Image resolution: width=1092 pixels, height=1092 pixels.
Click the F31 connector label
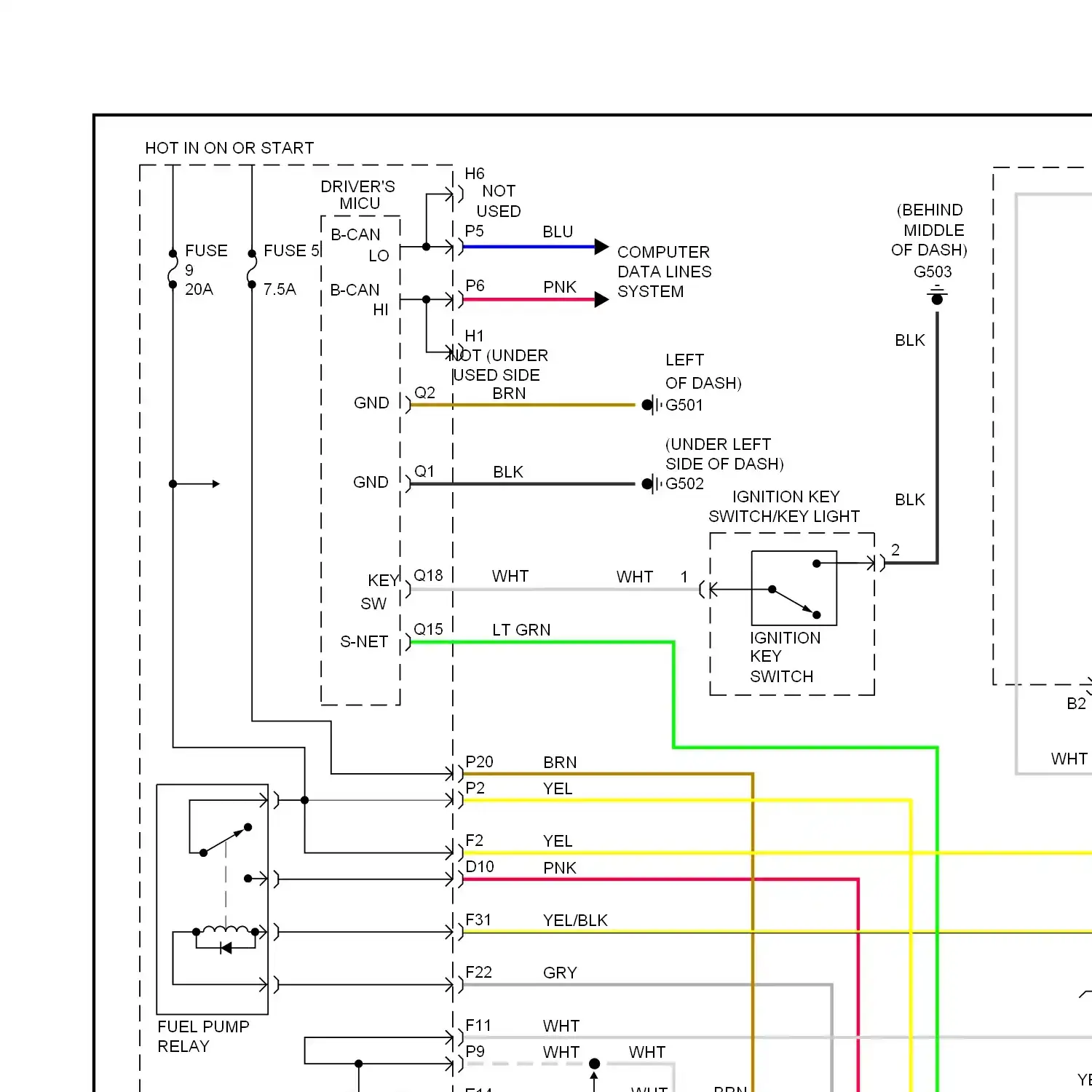coord(478,919)
